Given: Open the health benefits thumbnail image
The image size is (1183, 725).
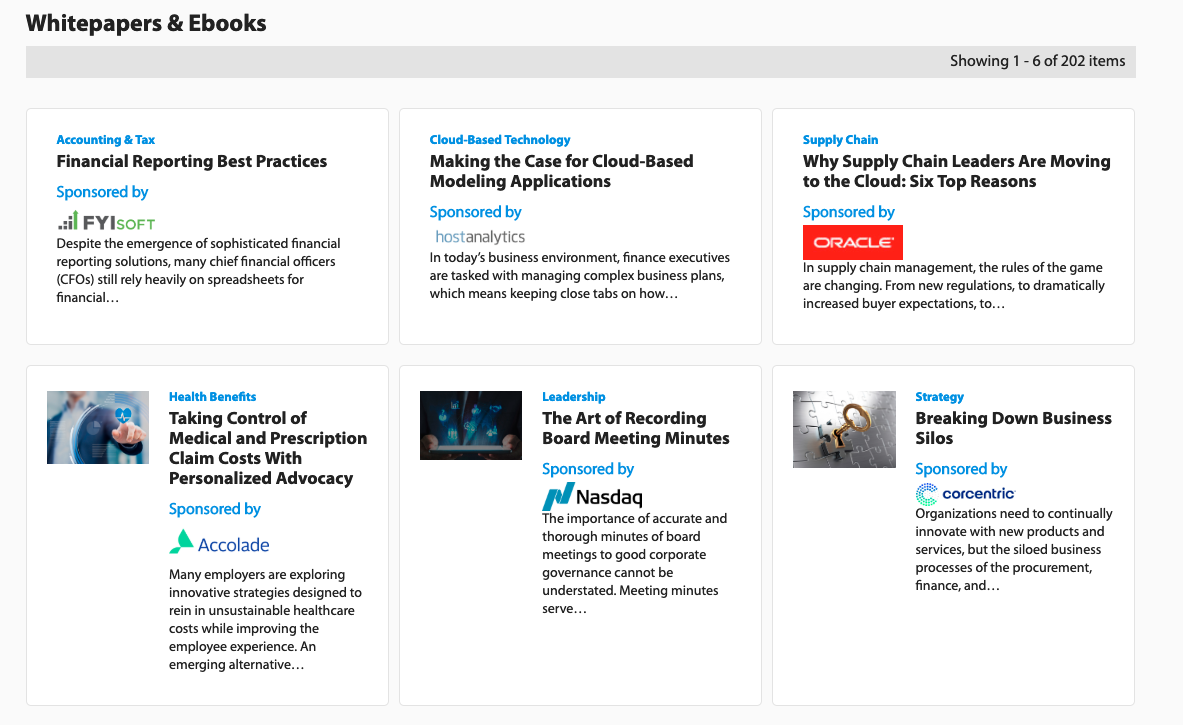Looking at the screenshot, I should tap(98, 427).
